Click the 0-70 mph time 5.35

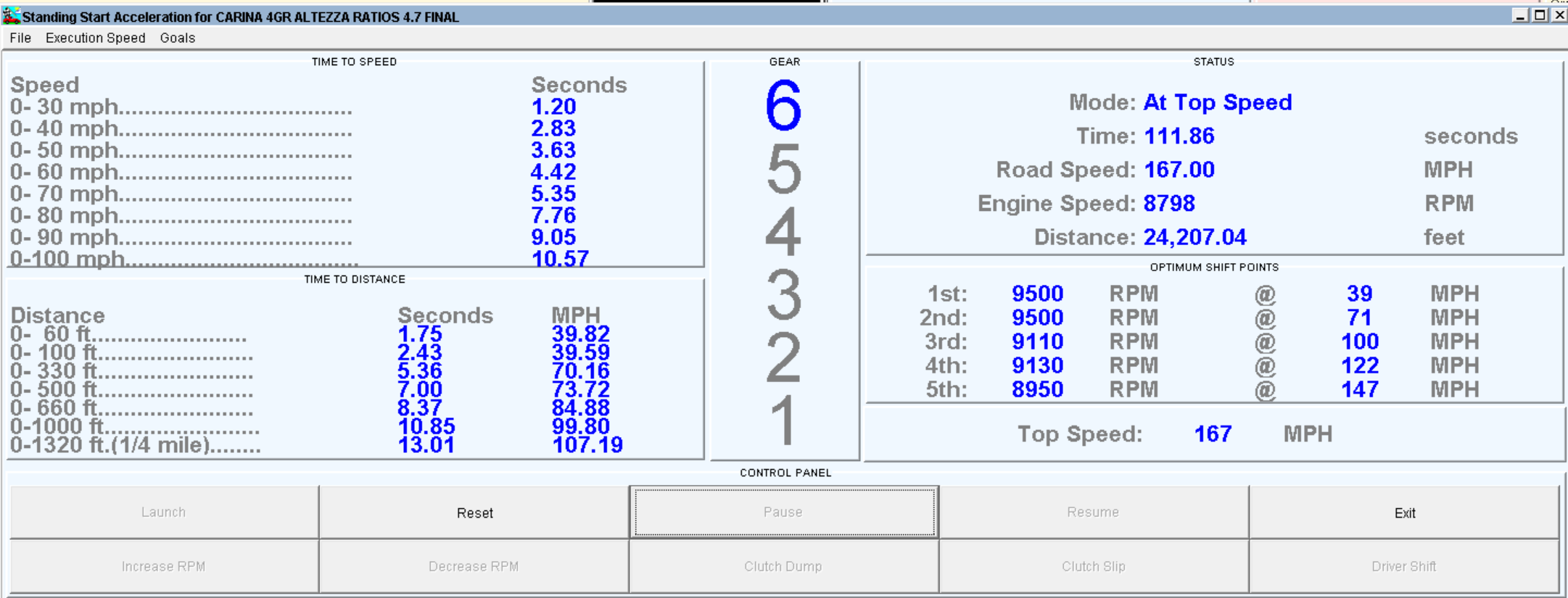click(x=553, y=194)
